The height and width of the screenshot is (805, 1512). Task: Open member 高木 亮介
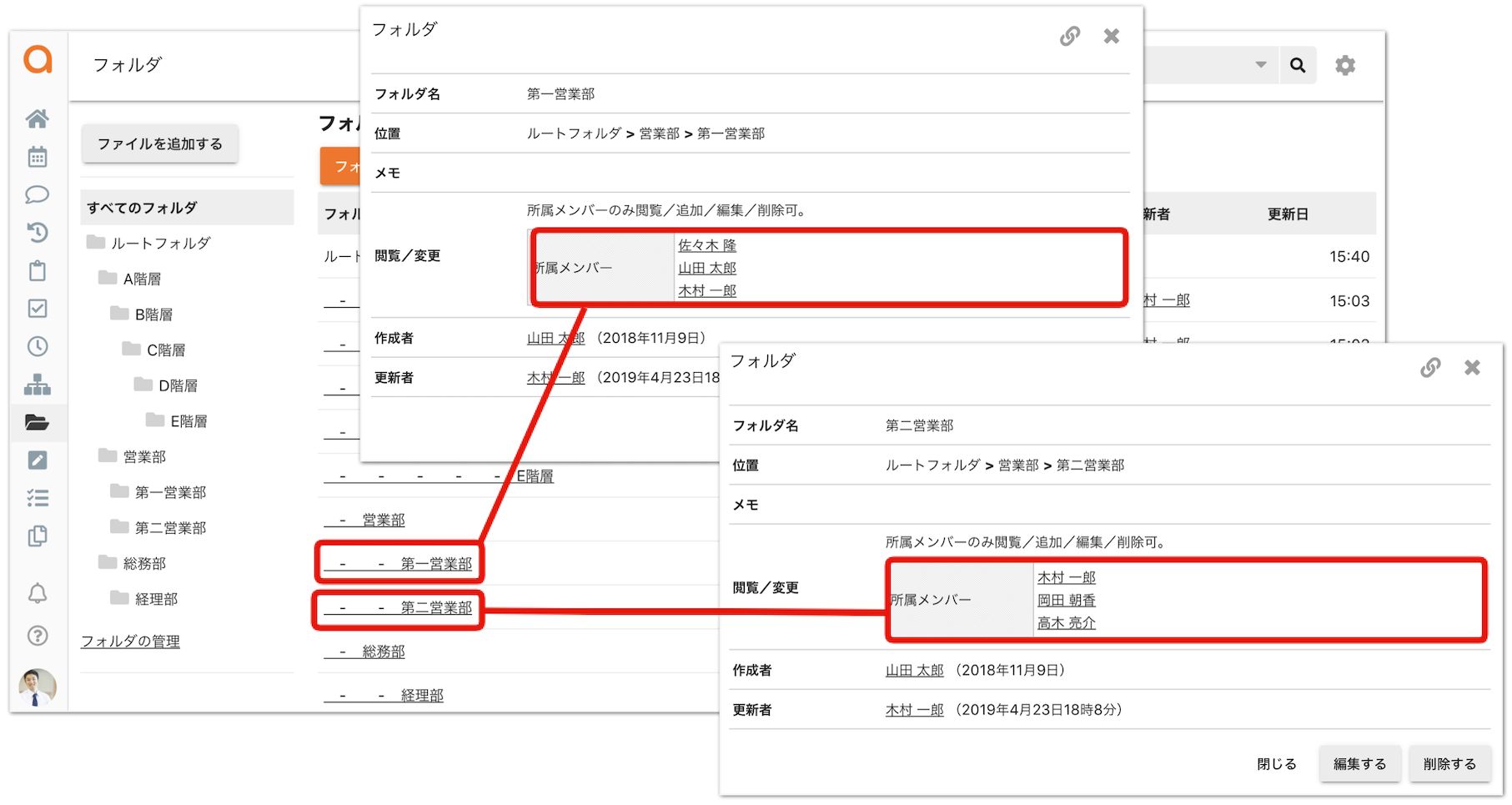(x=1067, y=622)
